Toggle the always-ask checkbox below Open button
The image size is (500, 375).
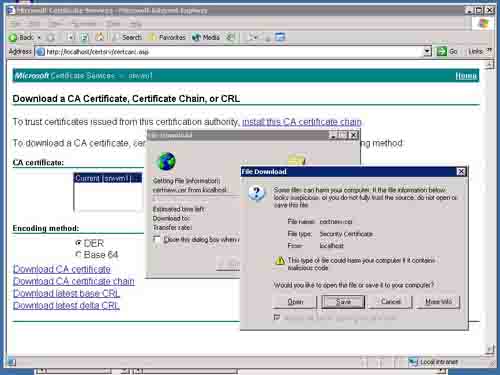pos(277,317)
